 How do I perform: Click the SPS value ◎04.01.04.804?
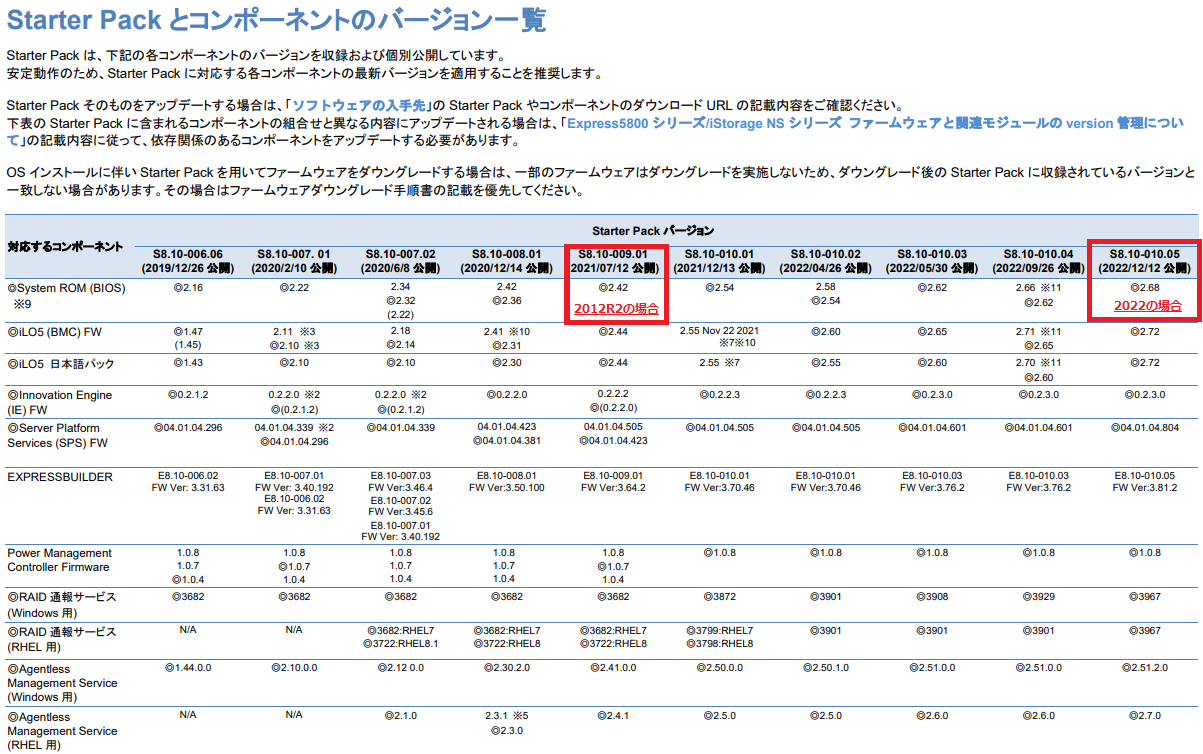(1145, 428)
